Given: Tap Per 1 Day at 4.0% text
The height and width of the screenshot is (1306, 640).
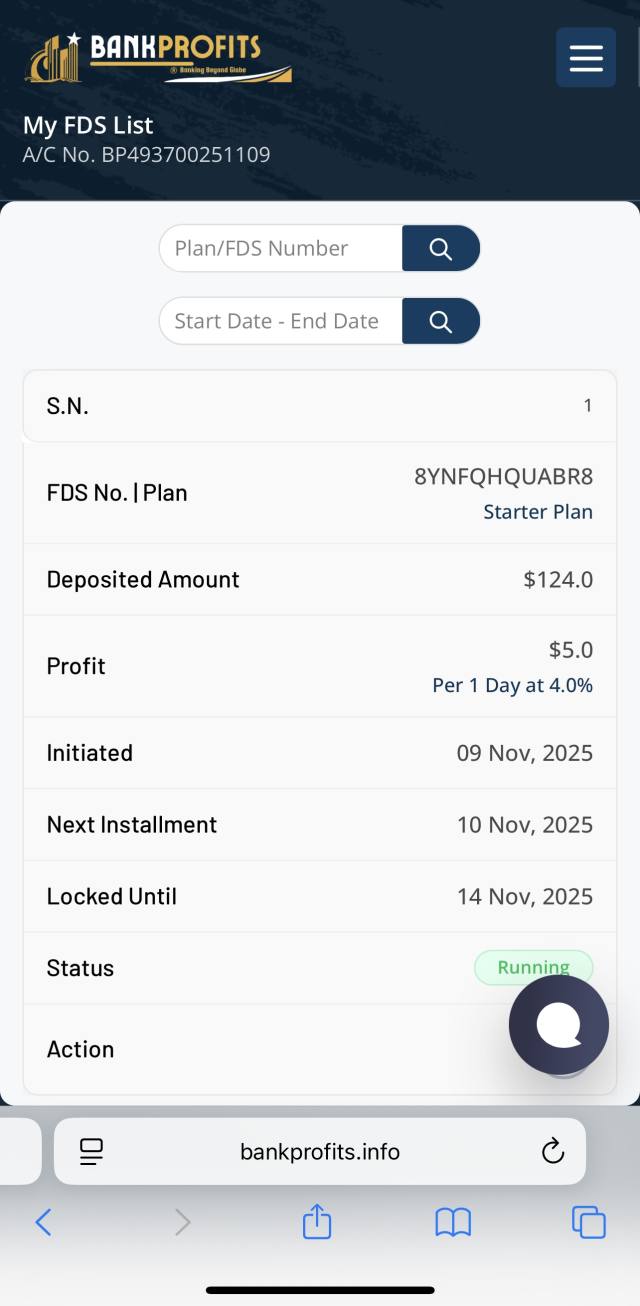Looking at the screenshot, I should click(512, 685).
